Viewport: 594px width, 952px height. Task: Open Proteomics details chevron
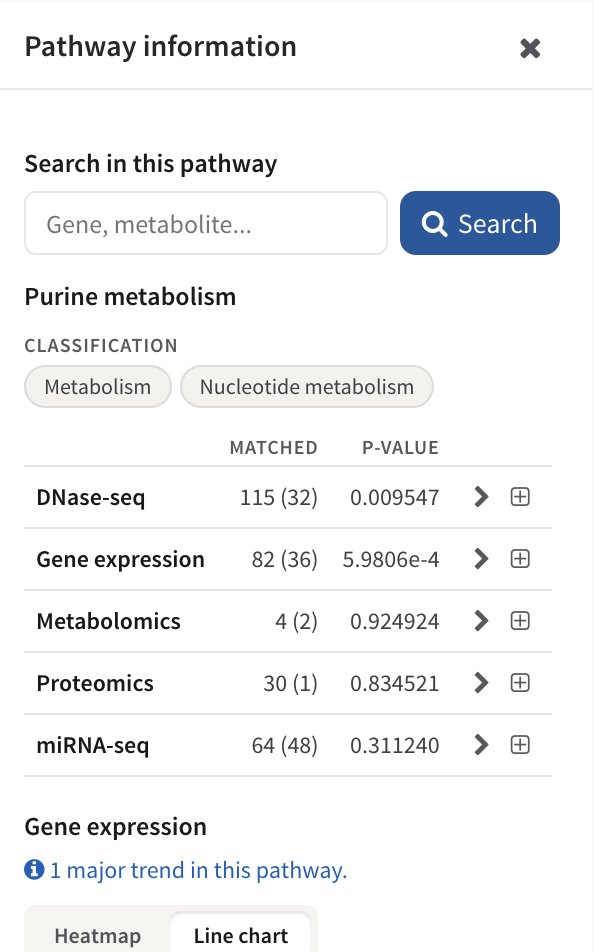click(481, 683)
